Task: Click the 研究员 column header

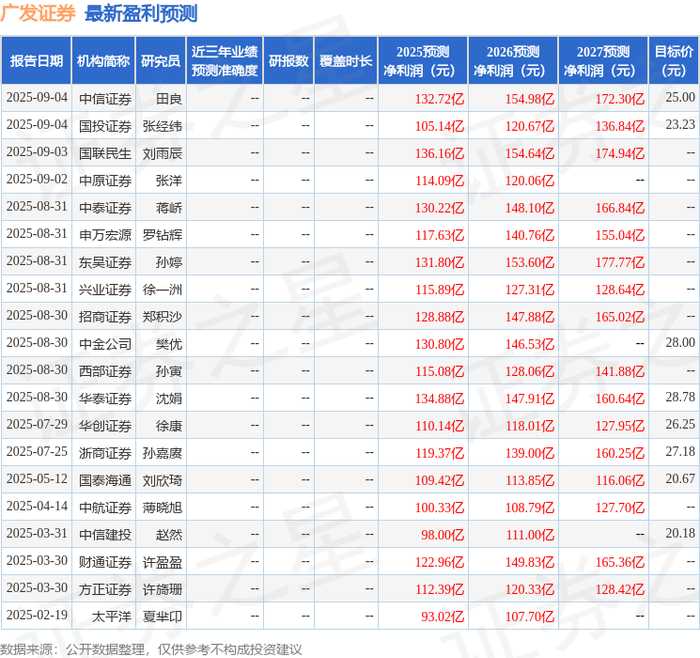Action: pyautogui.click(x=161, y=61)
